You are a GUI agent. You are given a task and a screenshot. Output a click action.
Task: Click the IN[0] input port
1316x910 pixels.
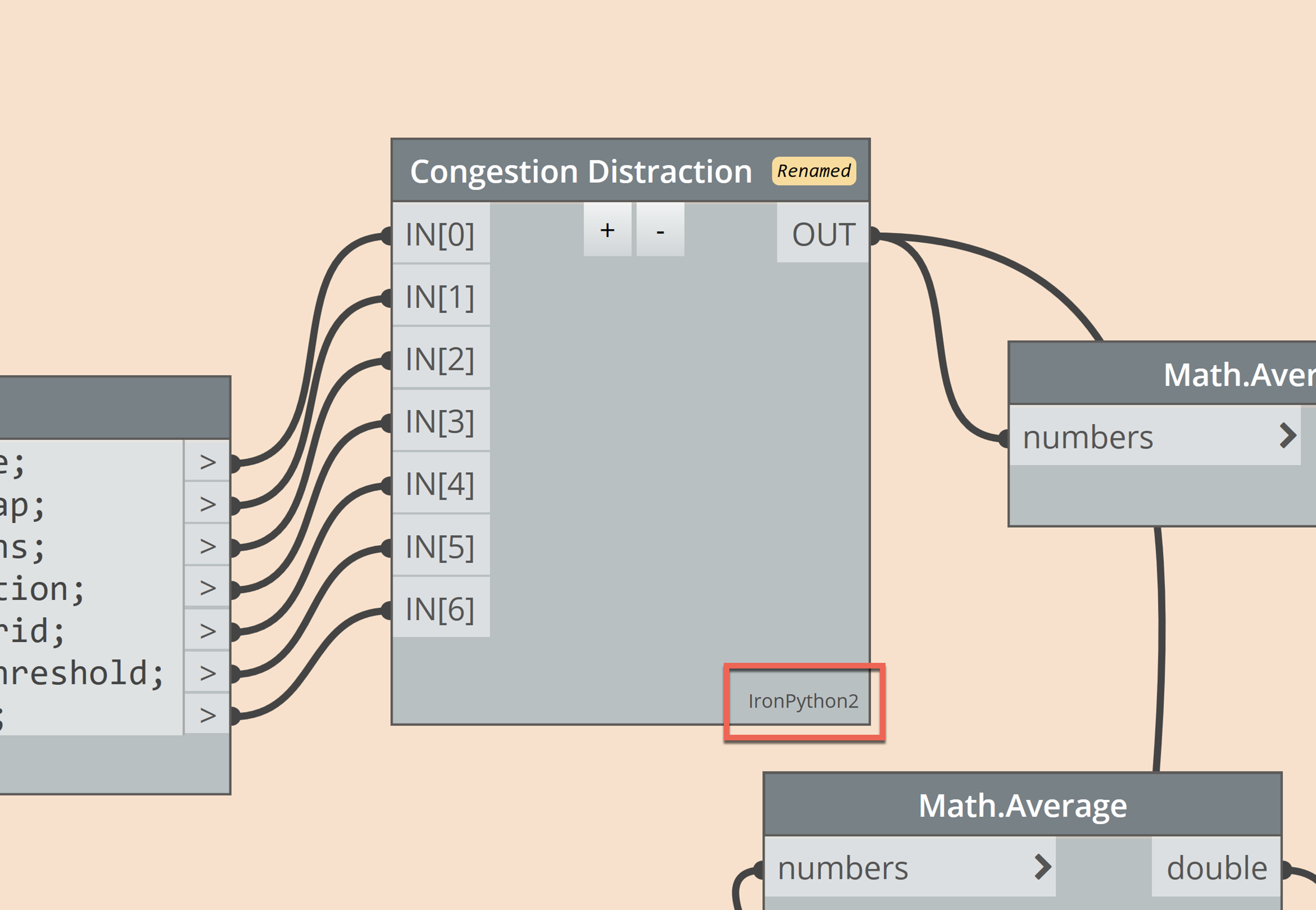(440, 234)
